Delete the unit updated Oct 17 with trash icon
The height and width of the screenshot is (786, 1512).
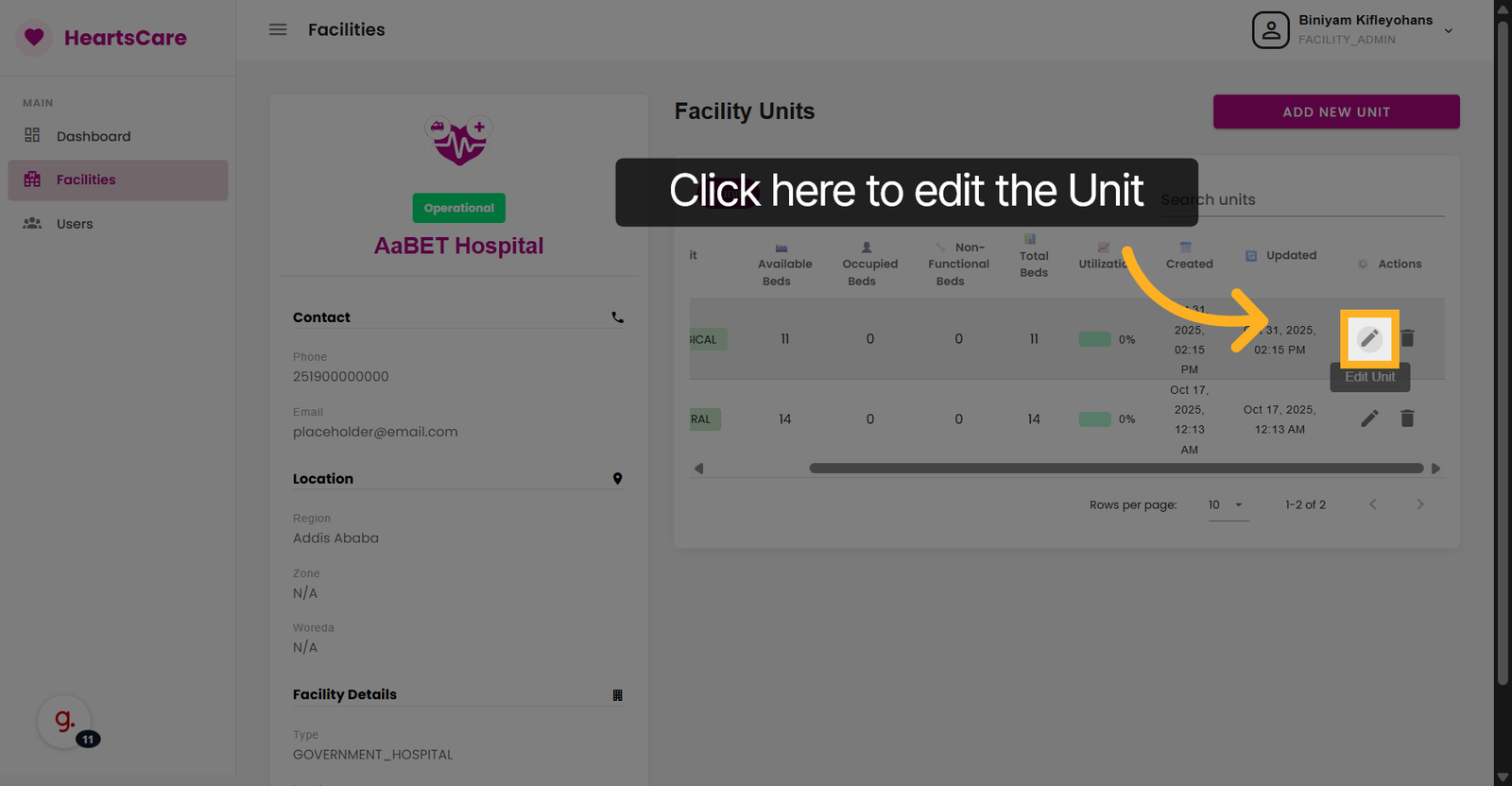[x=1407, y=418]
